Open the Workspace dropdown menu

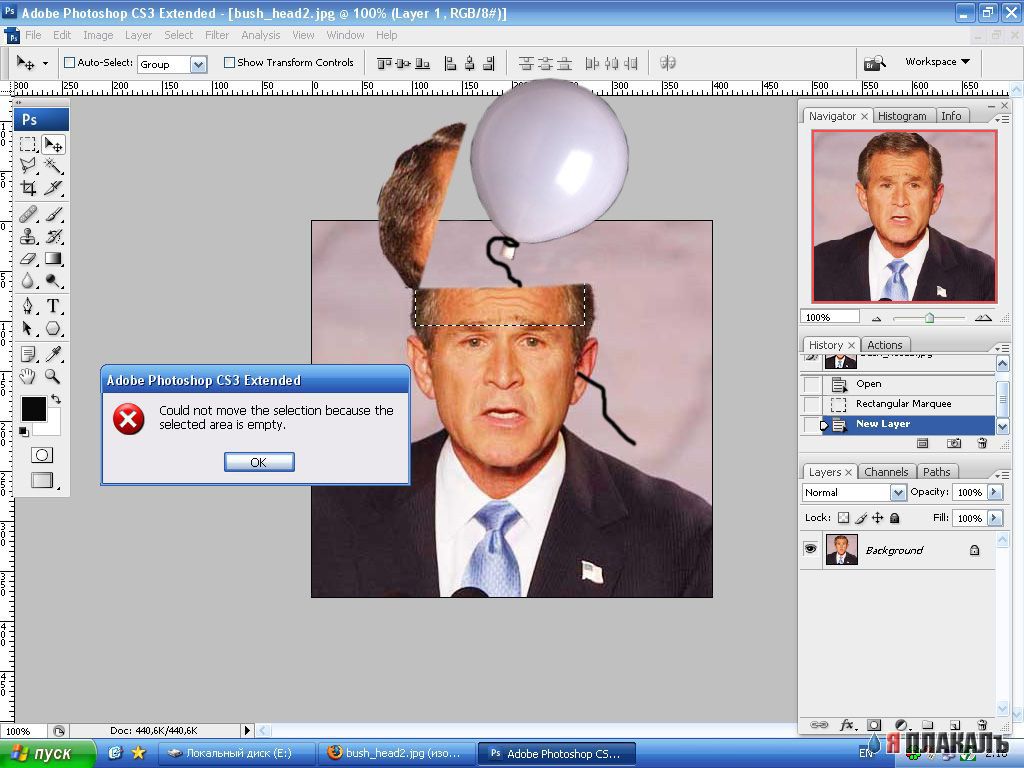tap(937, 61)
